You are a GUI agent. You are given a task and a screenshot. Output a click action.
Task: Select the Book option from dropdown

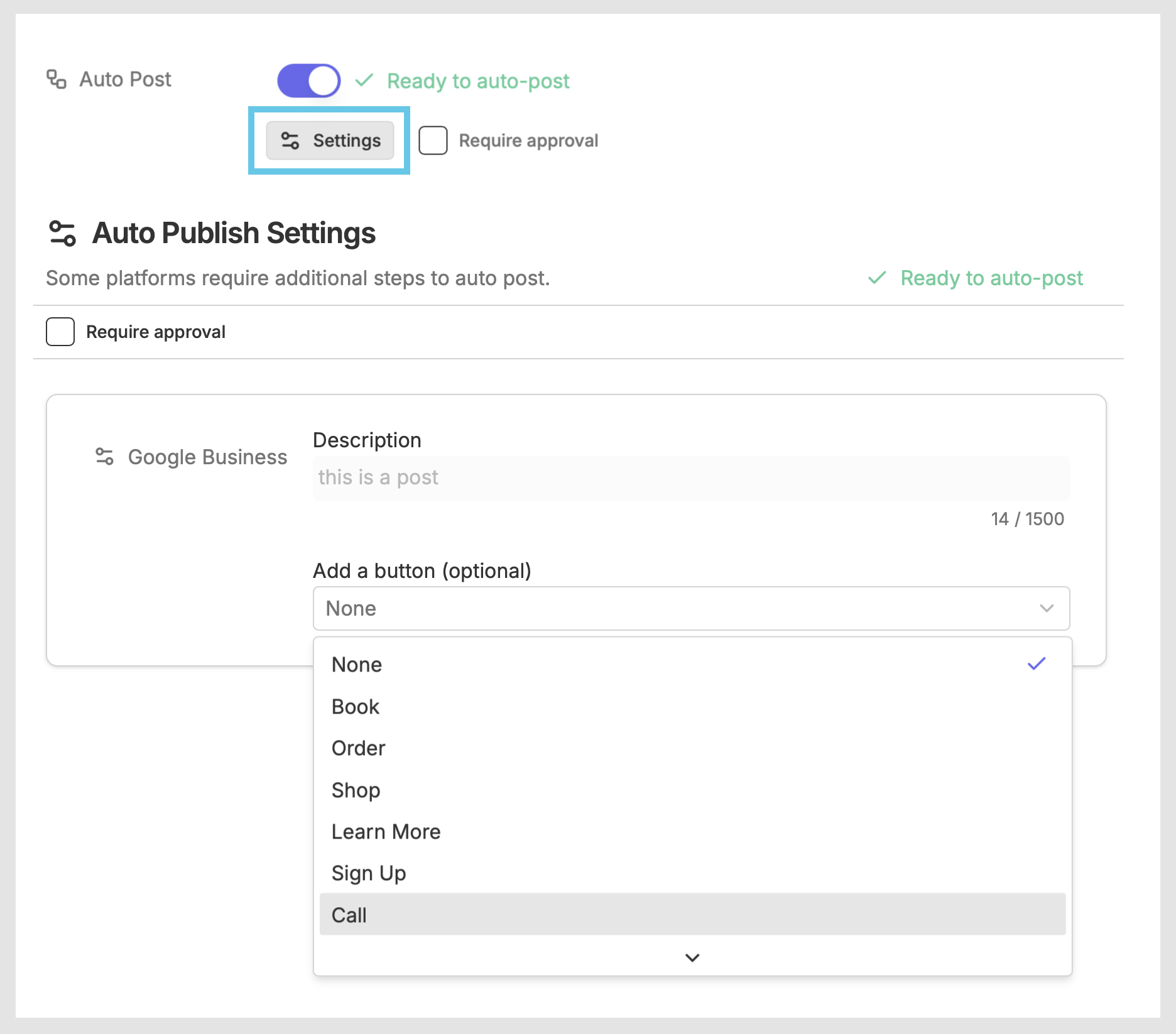click(x=356, y=707)
